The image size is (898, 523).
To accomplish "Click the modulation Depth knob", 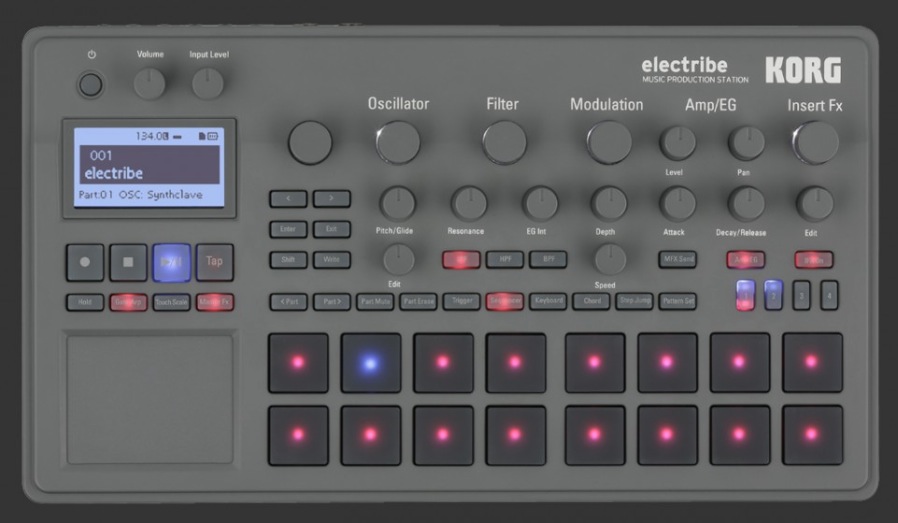I will point(609,203).
